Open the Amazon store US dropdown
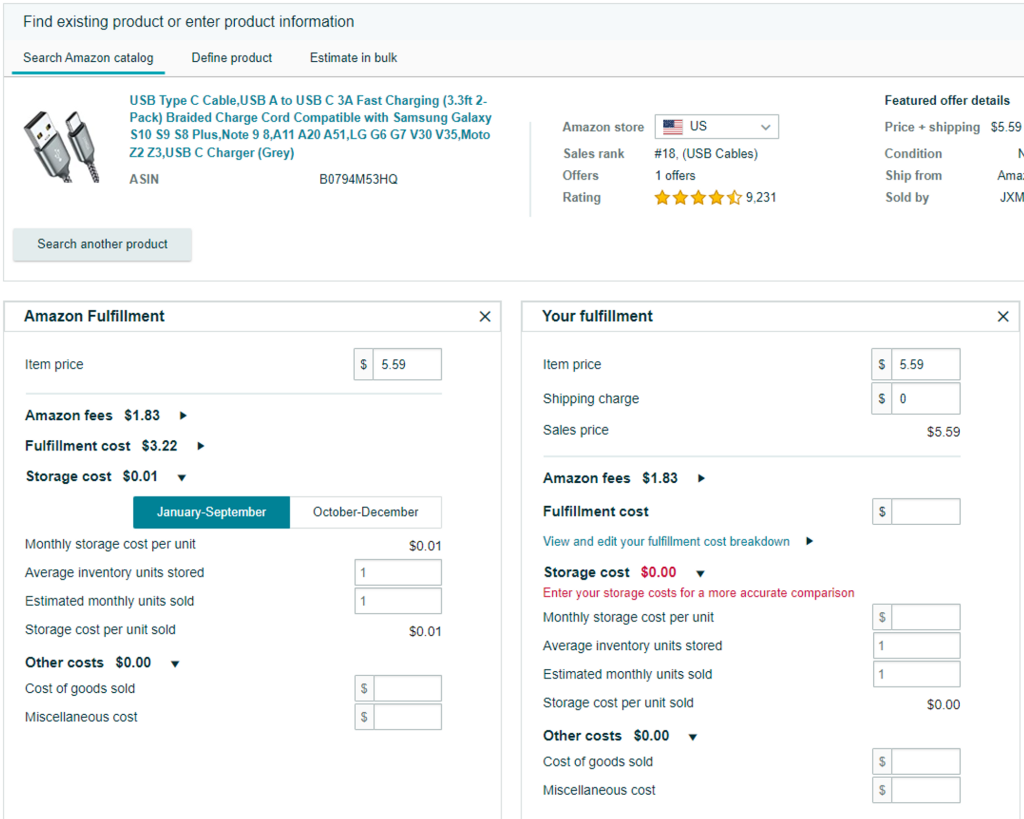 [716, 126]
